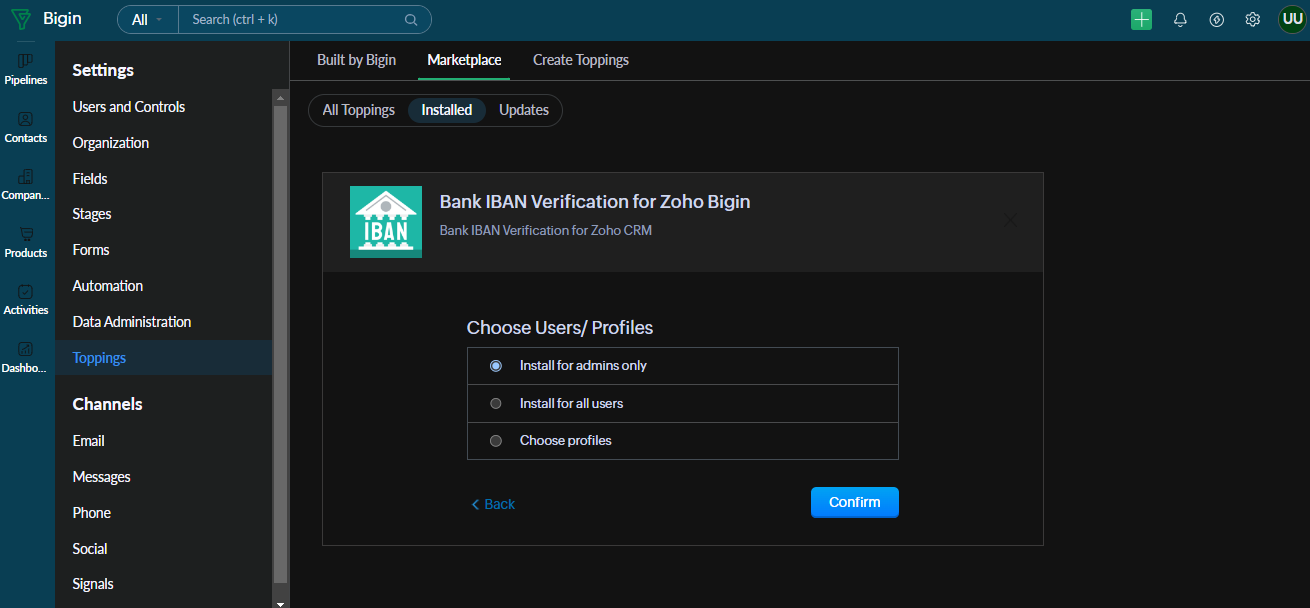Open the Pipelines module icon

[26, 62]
